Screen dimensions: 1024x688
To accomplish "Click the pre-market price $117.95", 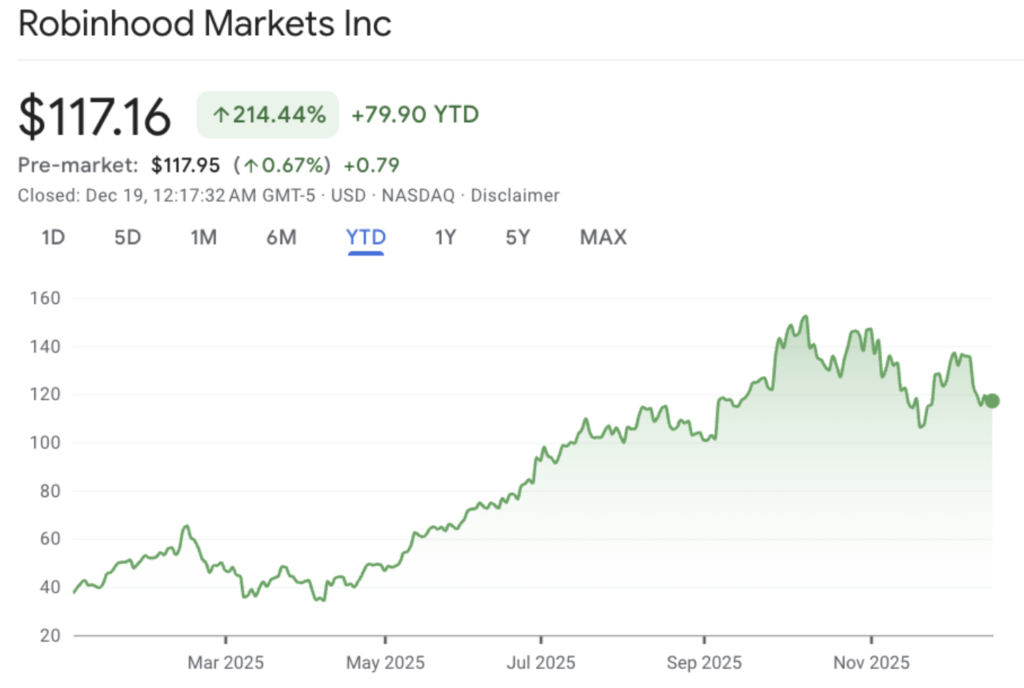I will point(185,165).
